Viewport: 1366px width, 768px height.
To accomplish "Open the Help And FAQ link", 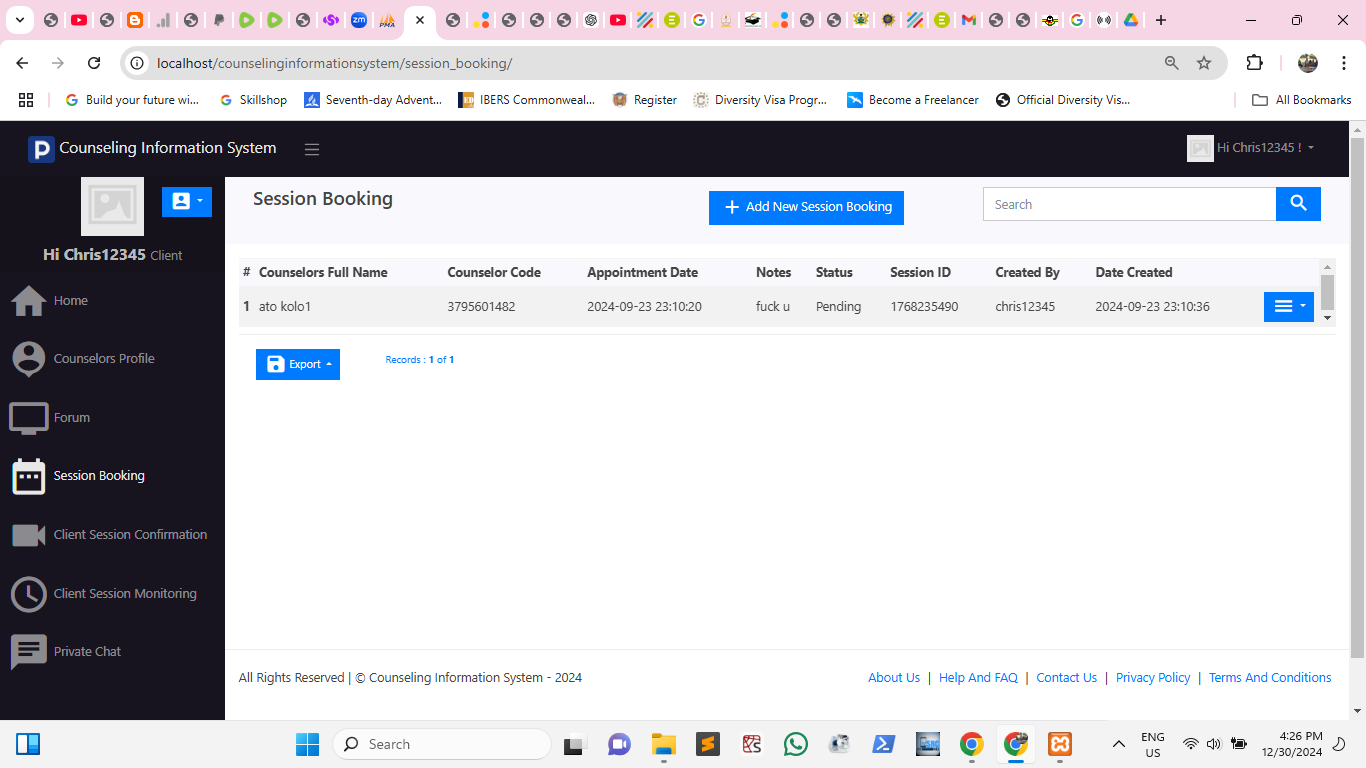I will click(978, 678).
